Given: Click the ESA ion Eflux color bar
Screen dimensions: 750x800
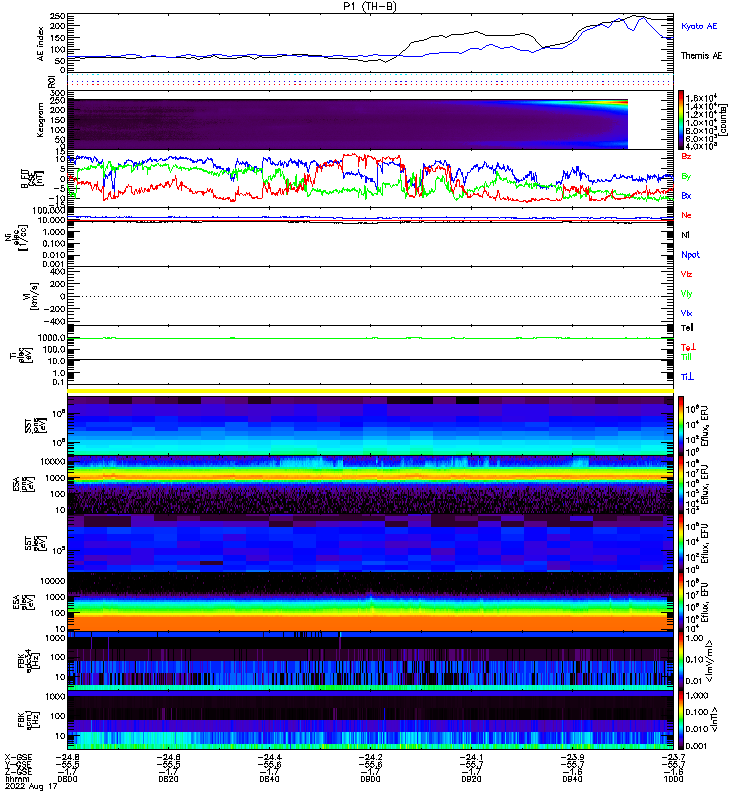Looking at the screenshot, I should [x=681, y=484].
